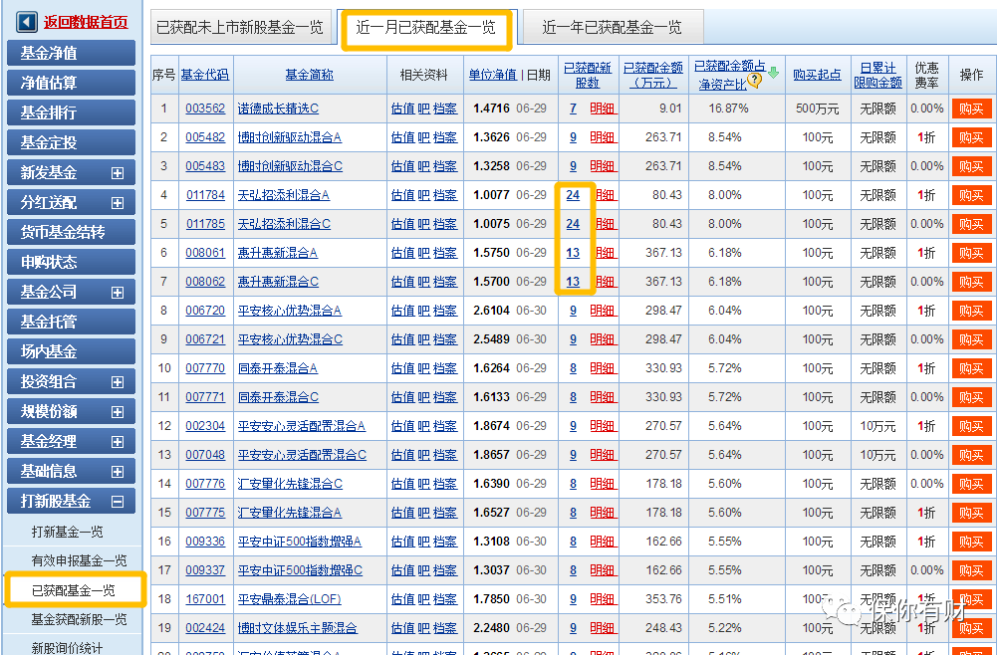
Task: Open 基金托管 sidebar item
Action: [x=71, y=322]
